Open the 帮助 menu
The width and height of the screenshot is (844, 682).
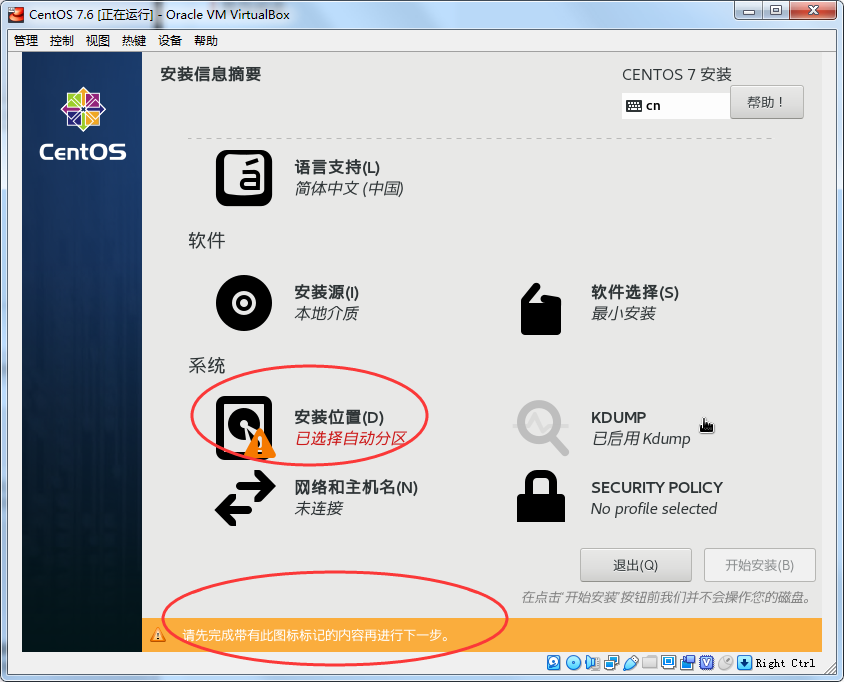(x=206, y=41)
